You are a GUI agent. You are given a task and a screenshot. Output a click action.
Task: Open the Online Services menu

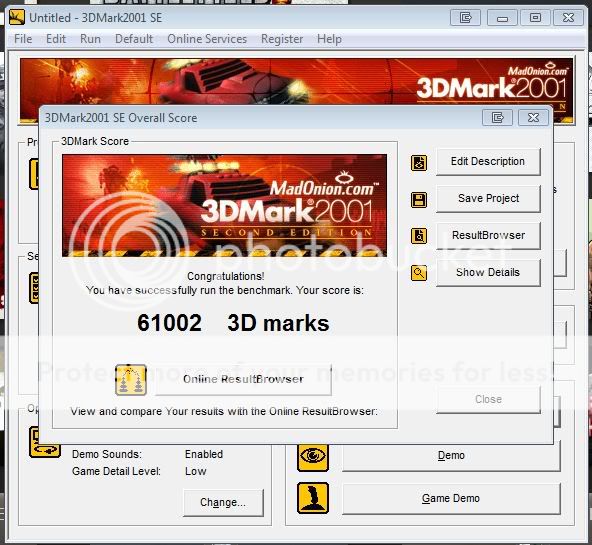(207, 39)
